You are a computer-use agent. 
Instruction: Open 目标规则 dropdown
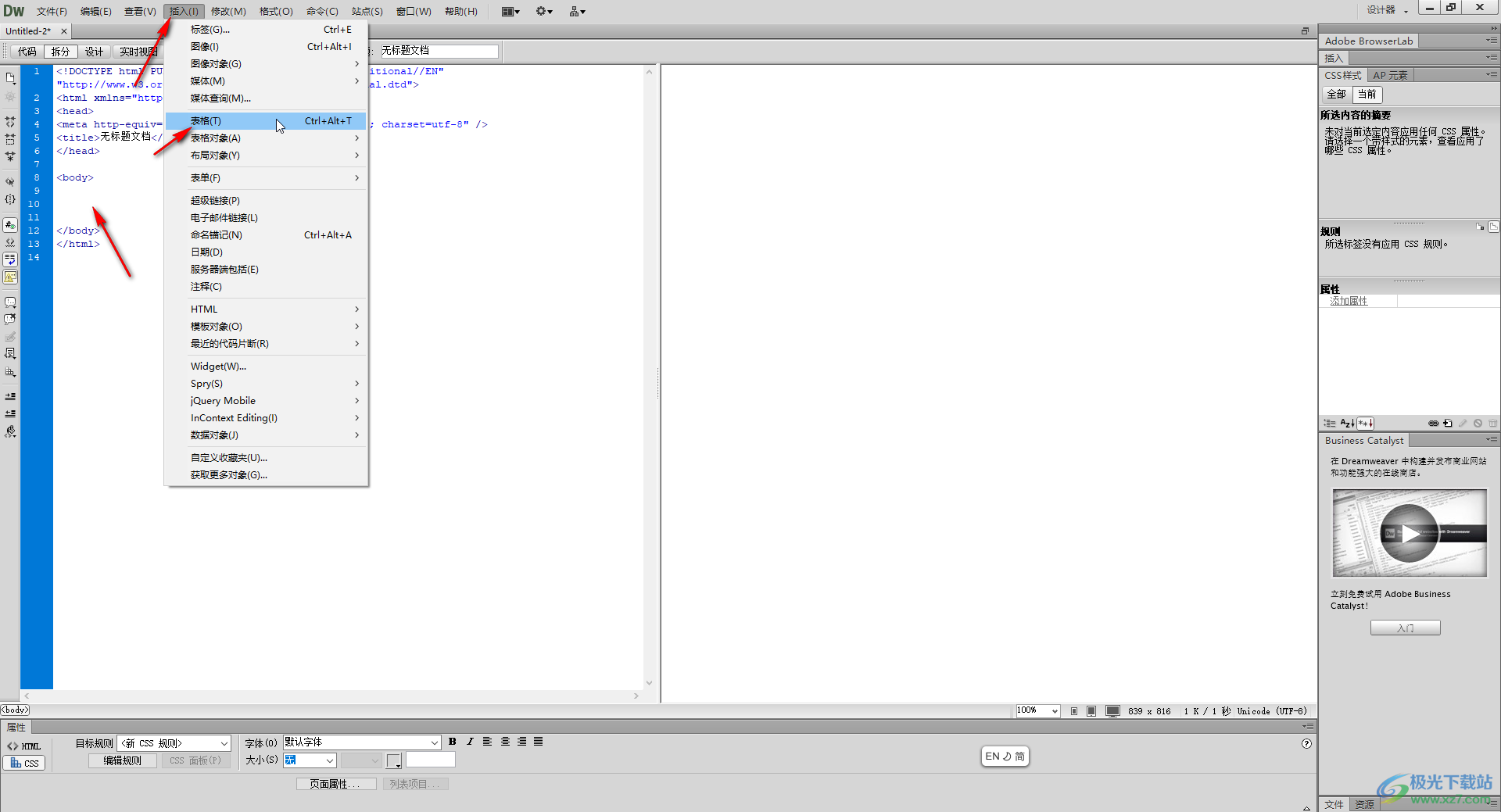(174, 743)
